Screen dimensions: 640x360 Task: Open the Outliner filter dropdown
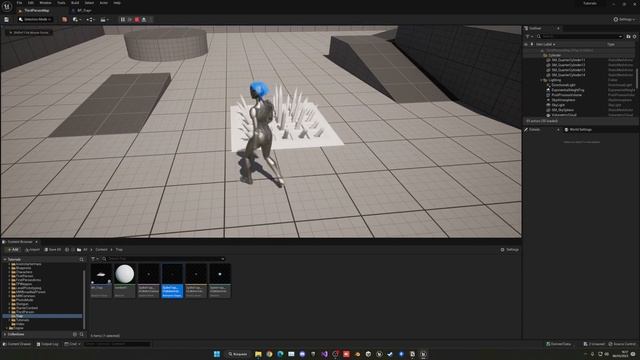529,36
